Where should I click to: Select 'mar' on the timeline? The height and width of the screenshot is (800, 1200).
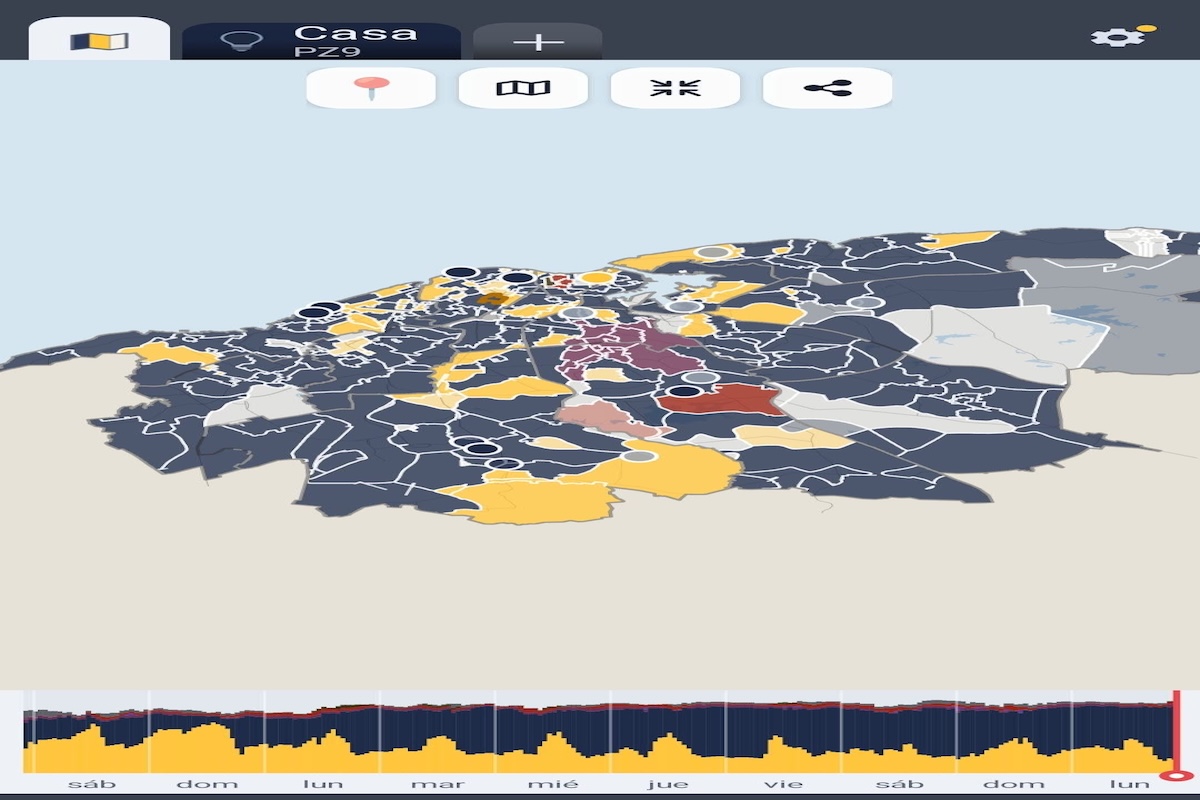[438, 784]
